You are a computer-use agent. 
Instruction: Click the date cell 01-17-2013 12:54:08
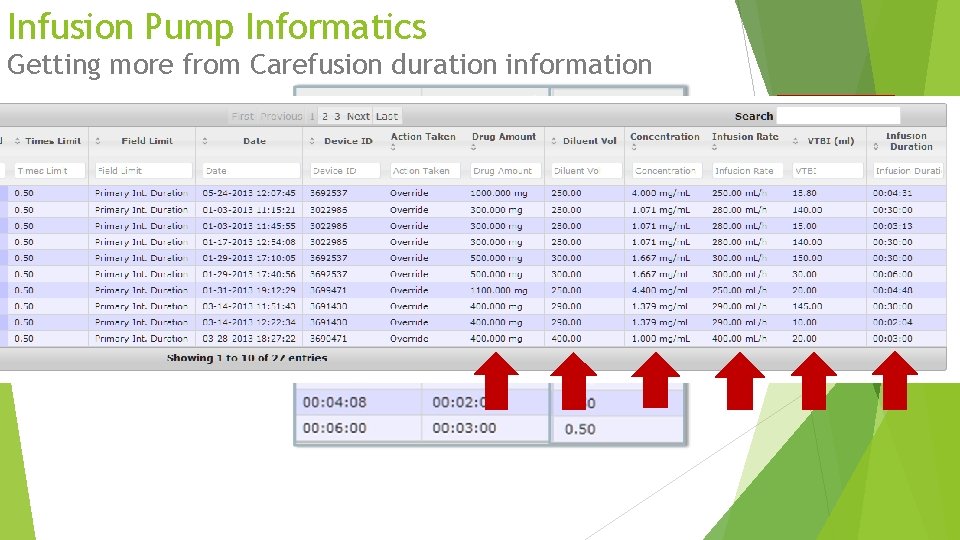(x=249, y=242)
